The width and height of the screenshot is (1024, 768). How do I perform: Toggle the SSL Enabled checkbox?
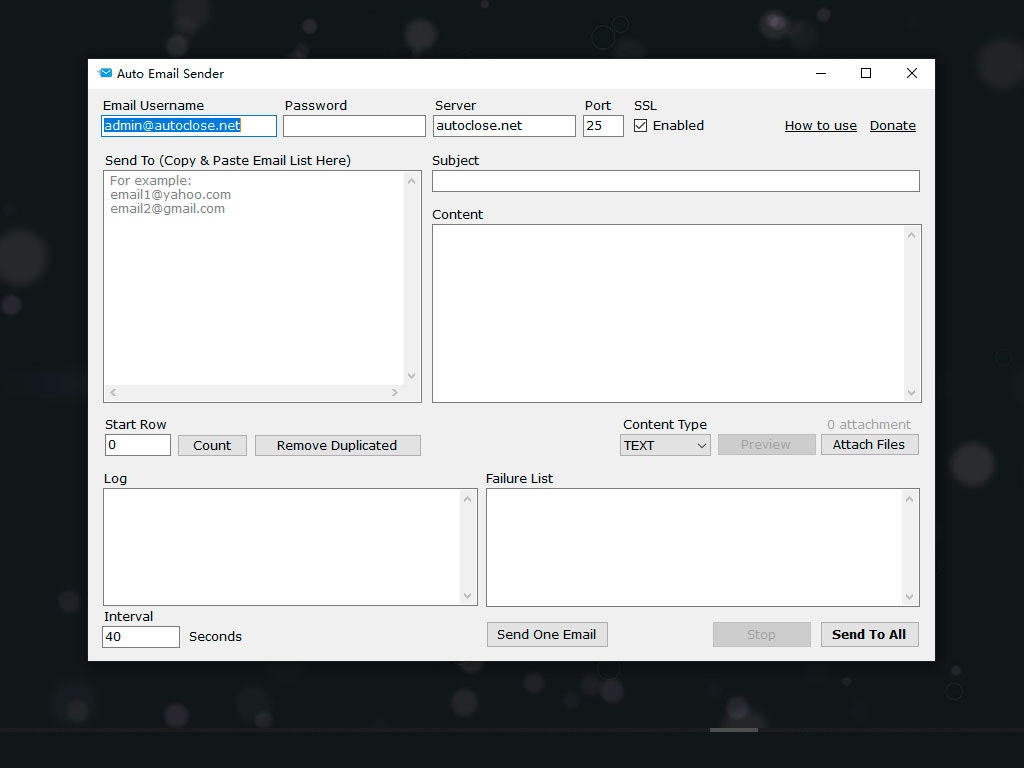pos(641,125)
